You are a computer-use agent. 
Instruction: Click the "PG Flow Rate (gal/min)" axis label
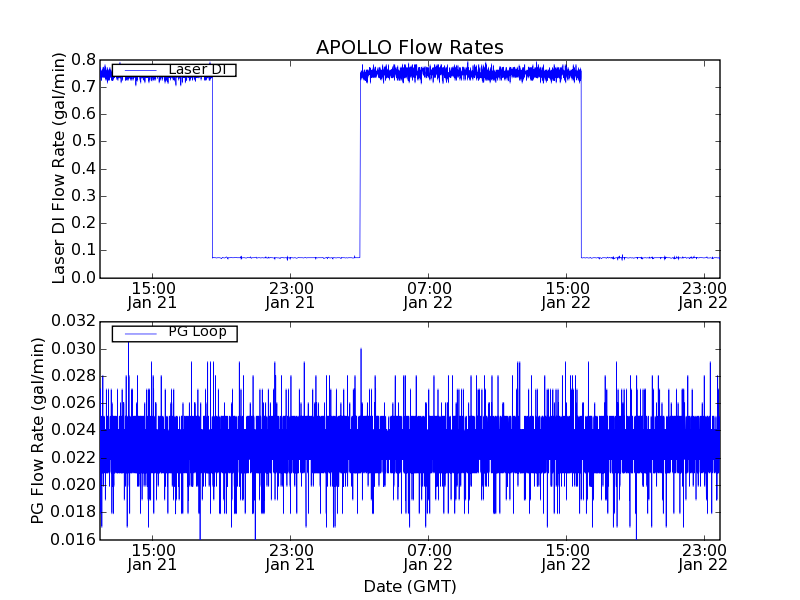(x=38, y=430)
